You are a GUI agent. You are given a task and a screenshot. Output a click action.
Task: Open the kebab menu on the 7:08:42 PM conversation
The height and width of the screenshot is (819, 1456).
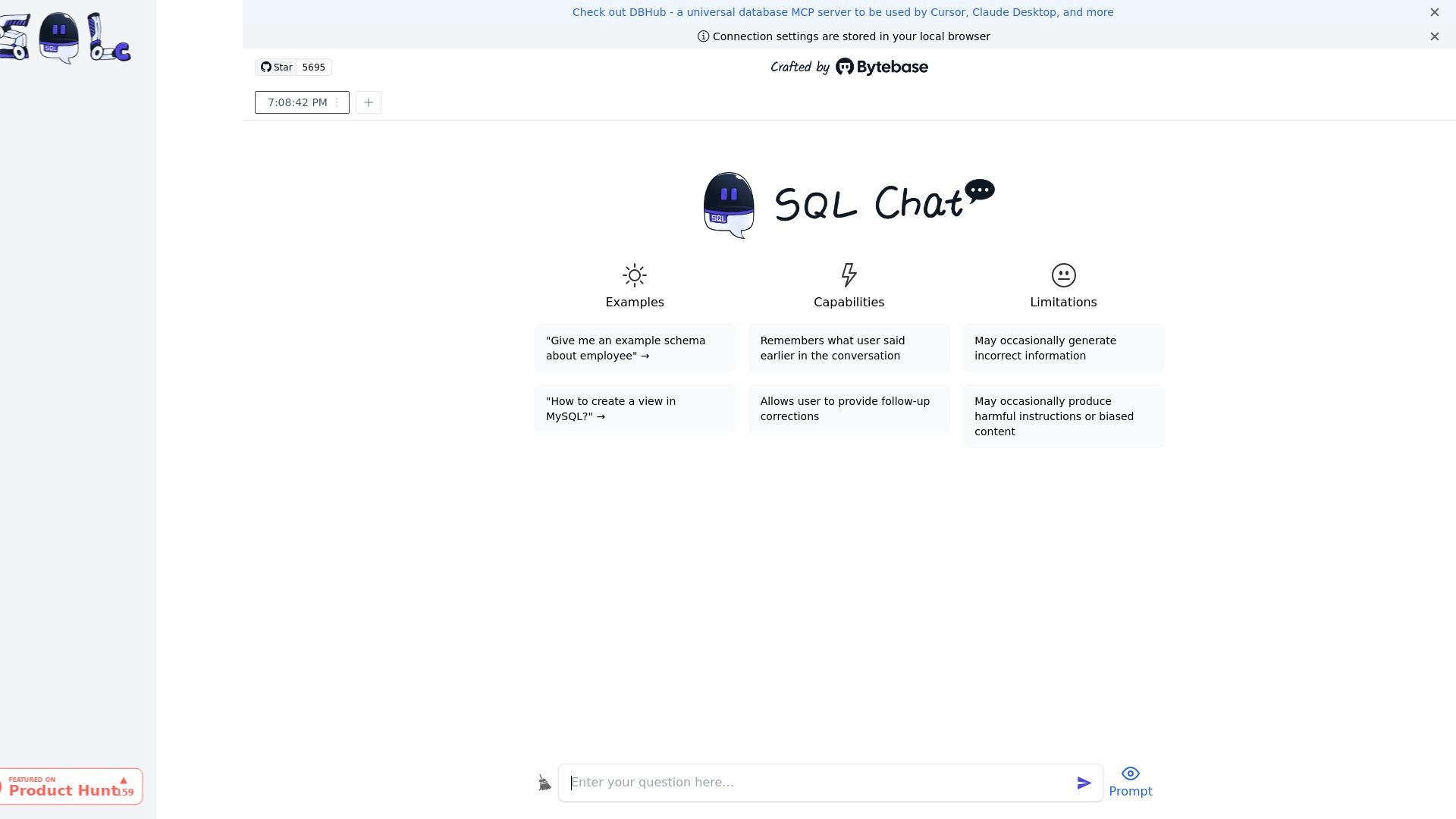(337, 102)
